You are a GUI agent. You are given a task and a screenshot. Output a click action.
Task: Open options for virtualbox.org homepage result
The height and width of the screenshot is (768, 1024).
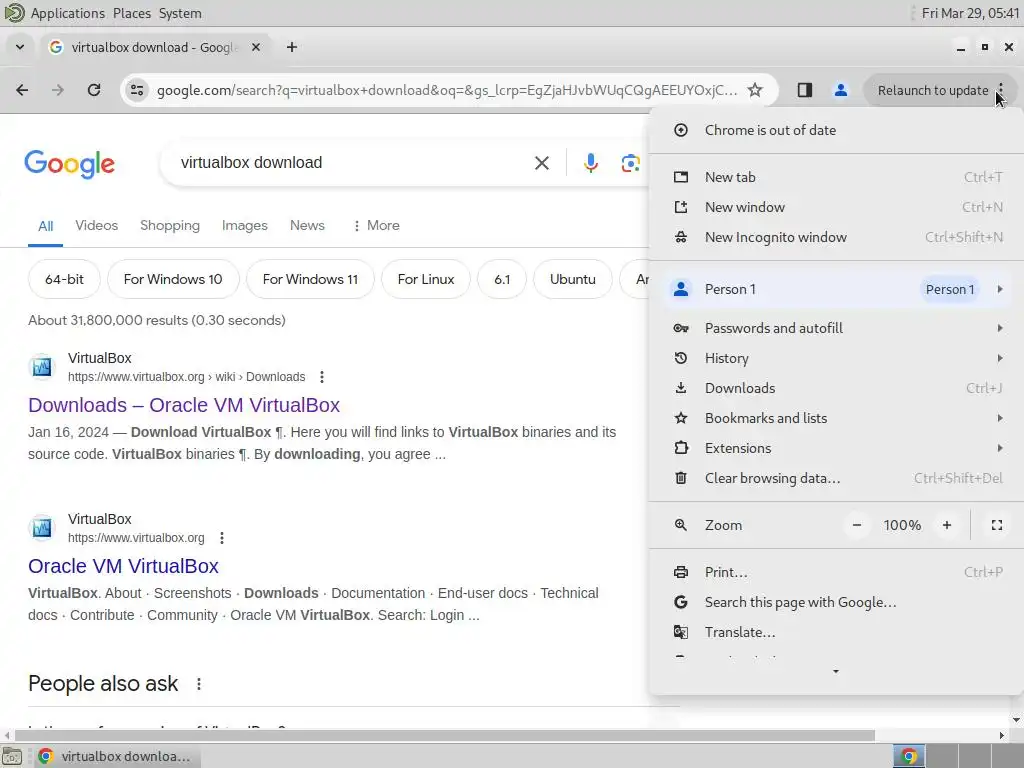click(222, 538)
